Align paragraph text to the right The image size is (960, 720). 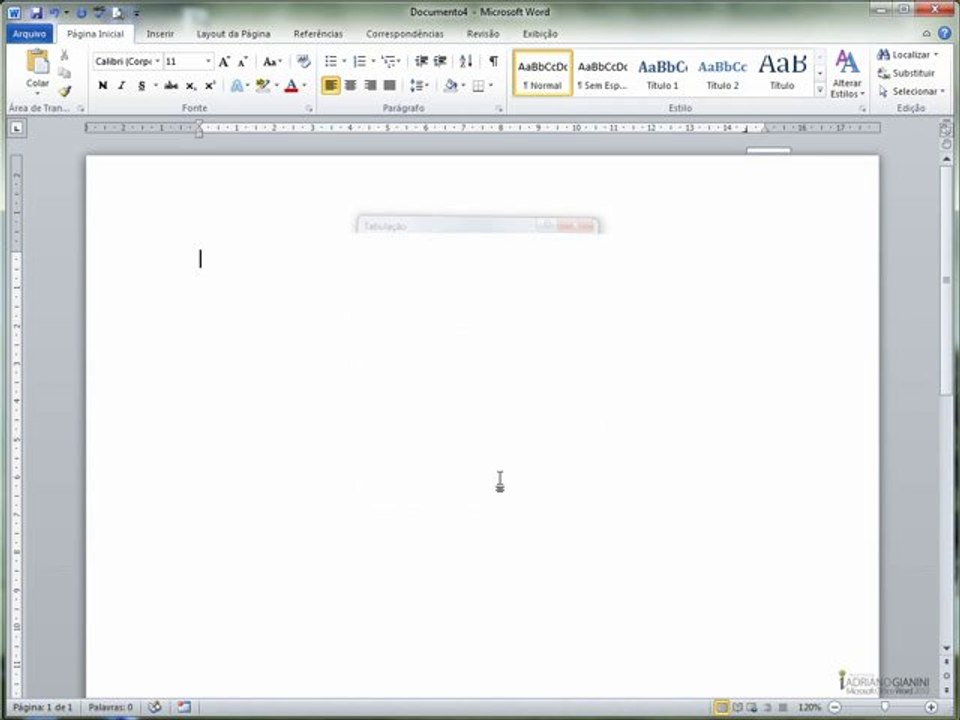click(x=370, y=86)
